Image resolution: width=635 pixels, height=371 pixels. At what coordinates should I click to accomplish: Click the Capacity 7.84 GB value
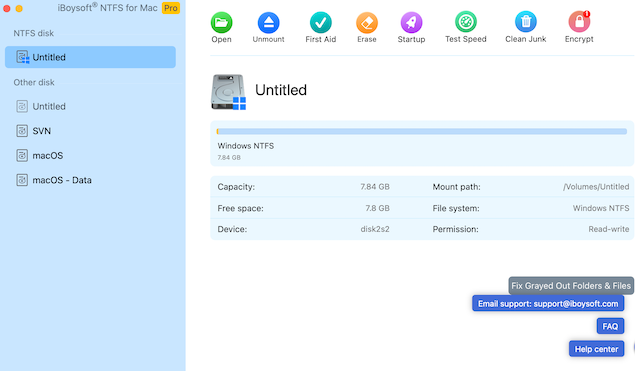(x=375, y=187)
